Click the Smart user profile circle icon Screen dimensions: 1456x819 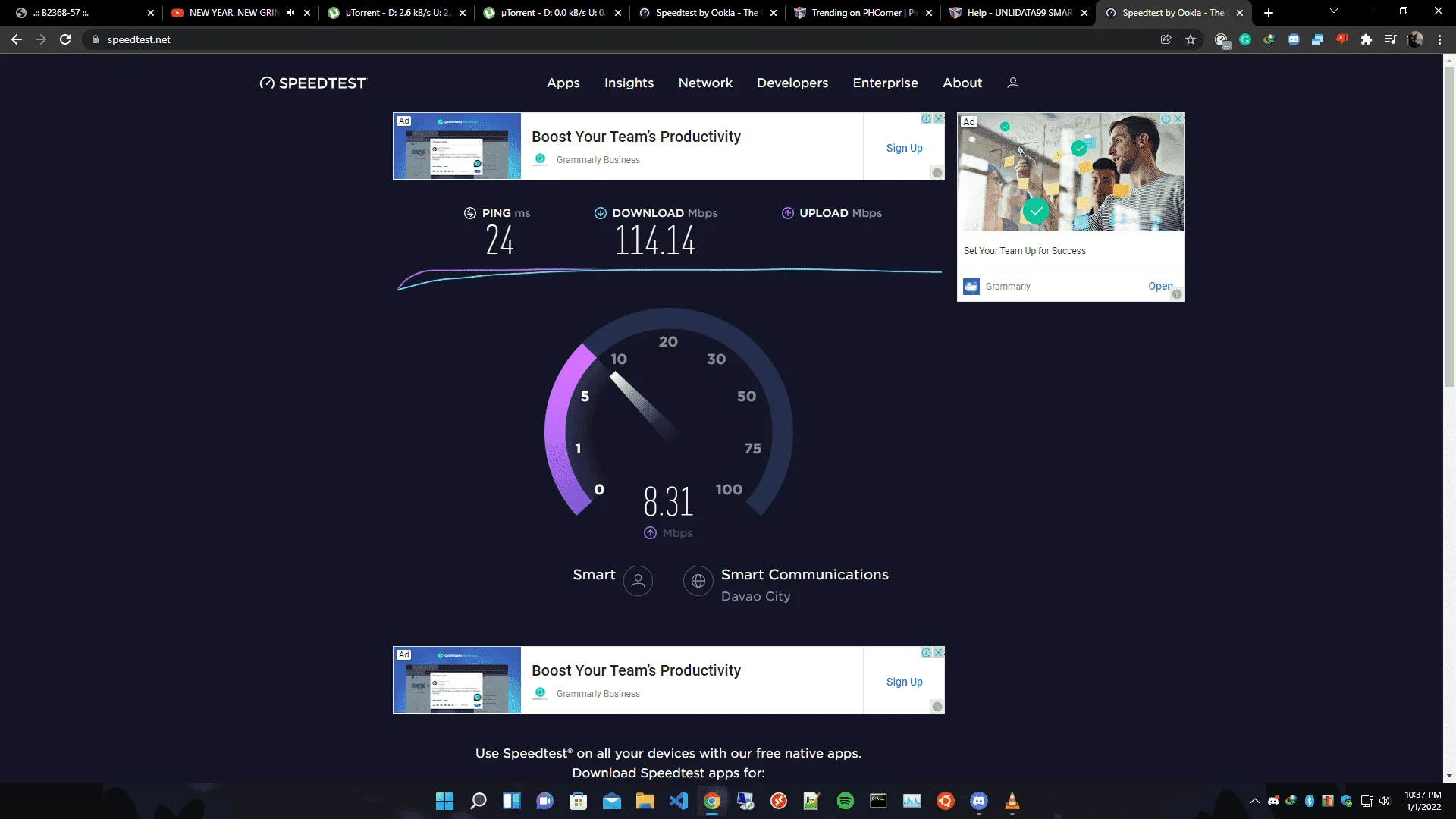pyautogui.click(x=638, y=581)
